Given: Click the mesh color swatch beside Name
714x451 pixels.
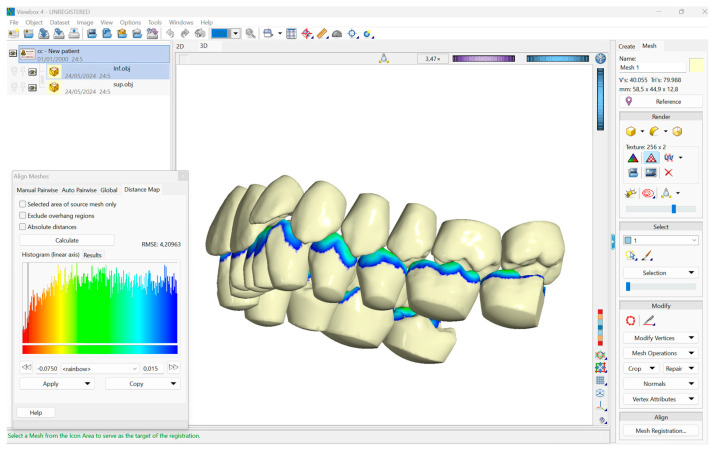Looking at the screenshot, I should point(696,65).
